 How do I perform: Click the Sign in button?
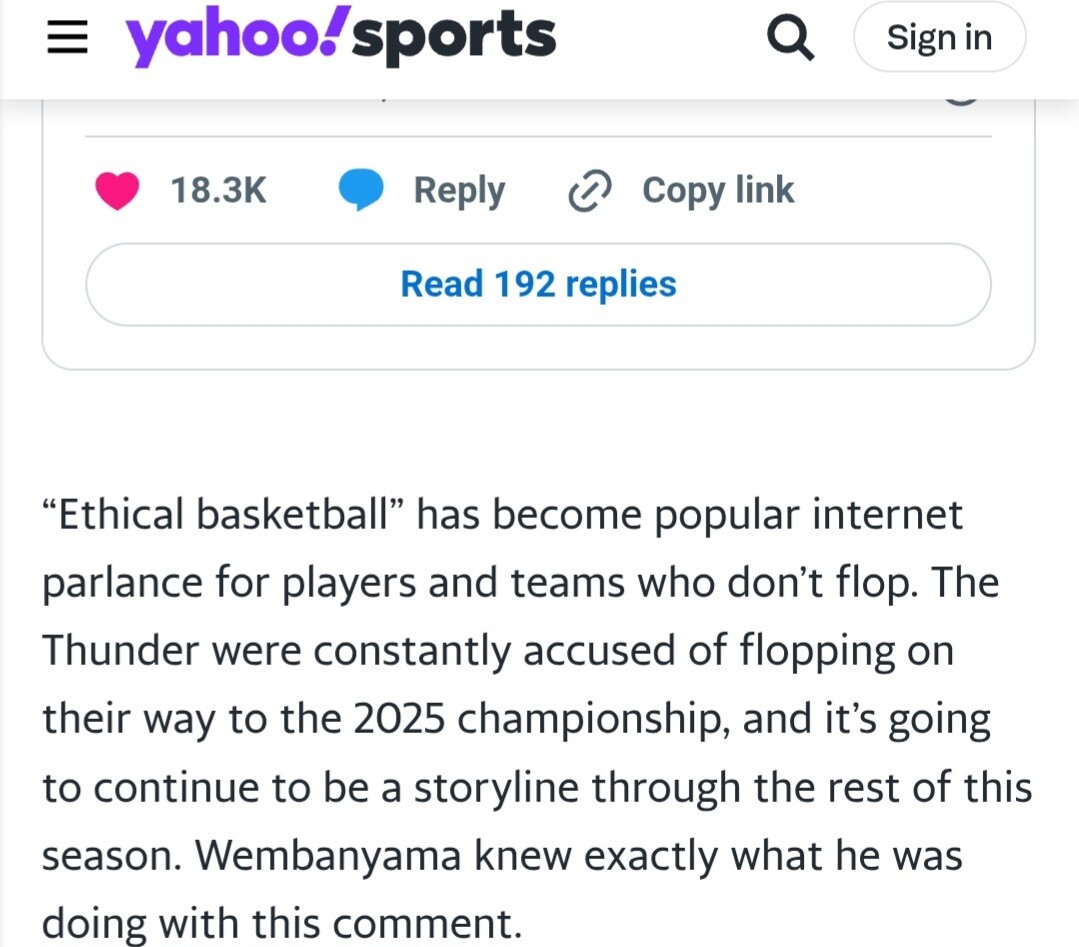click(x=939, y=38)
